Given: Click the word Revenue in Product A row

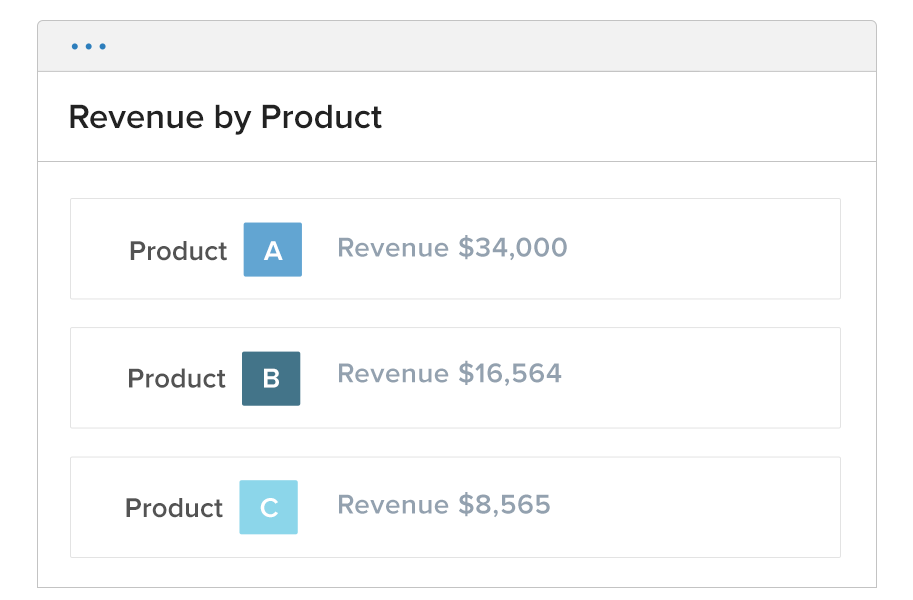Looking at the screenshot, I should (x=393, y=248).
